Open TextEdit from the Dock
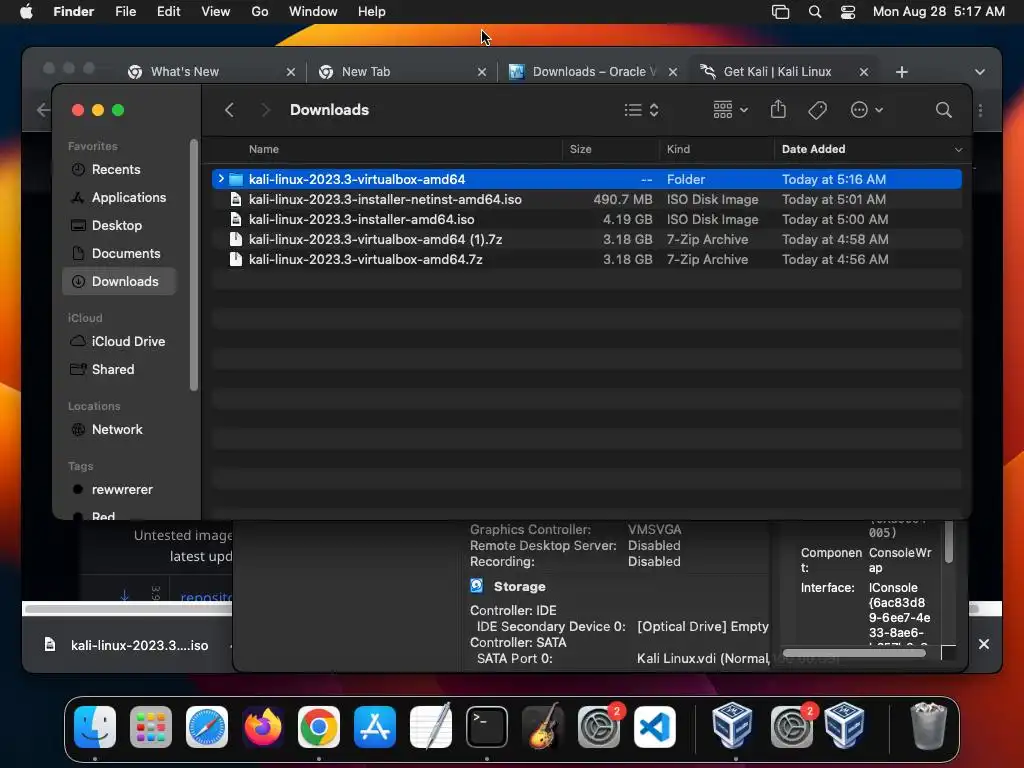 pyautogui.click(x=431, y=727)
